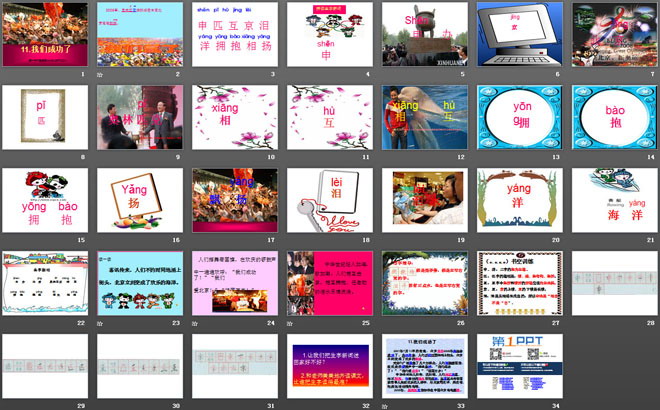Screen dimensions: 660x410
Task: Choose slide 15 "yōng bào 拥抱" with mascots
Action: pyautogui.click(x=45, y=200)
